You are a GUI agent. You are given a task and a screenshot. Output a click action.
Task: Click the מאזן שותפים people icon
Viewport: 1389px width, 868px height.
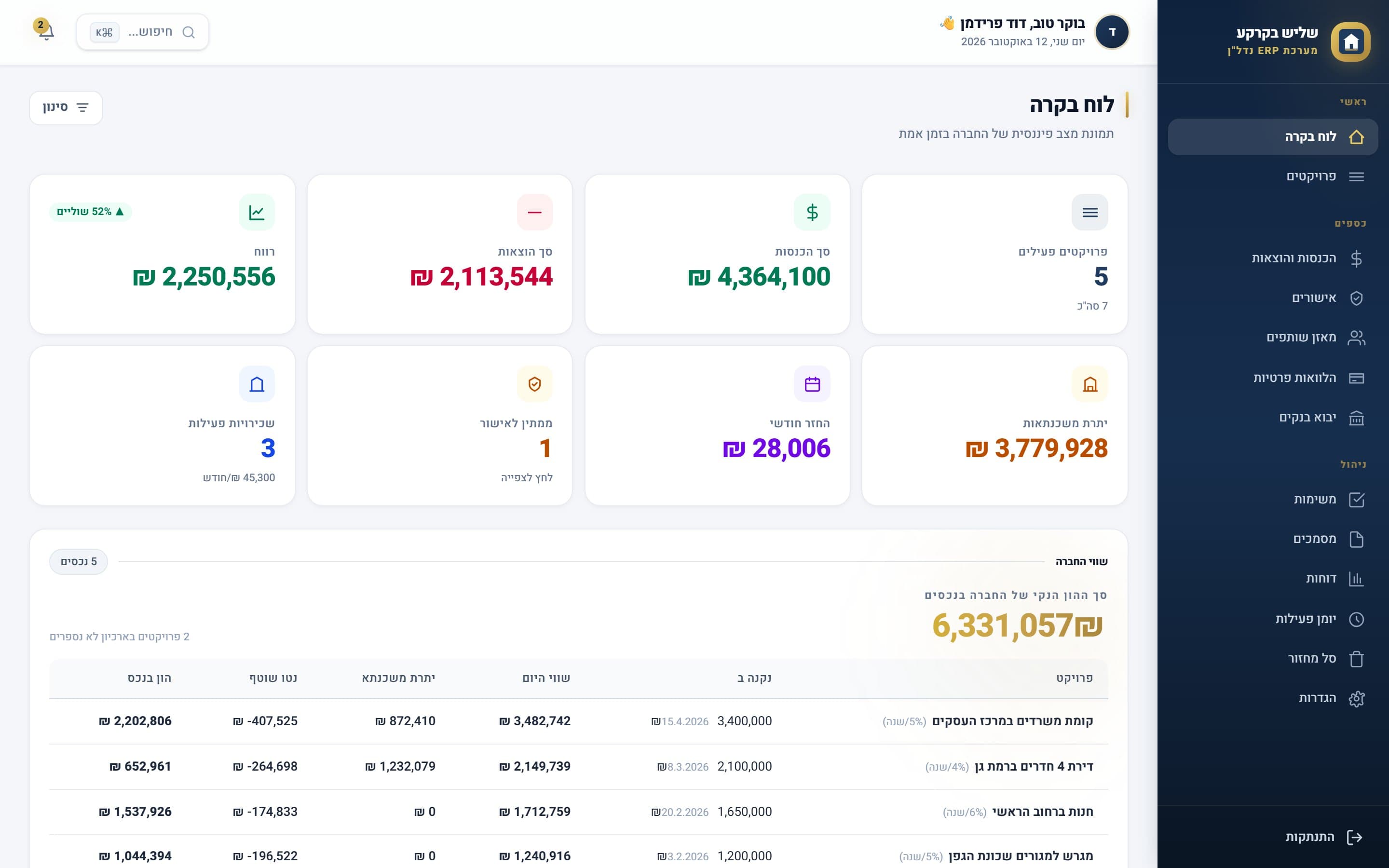point(1356,338)
